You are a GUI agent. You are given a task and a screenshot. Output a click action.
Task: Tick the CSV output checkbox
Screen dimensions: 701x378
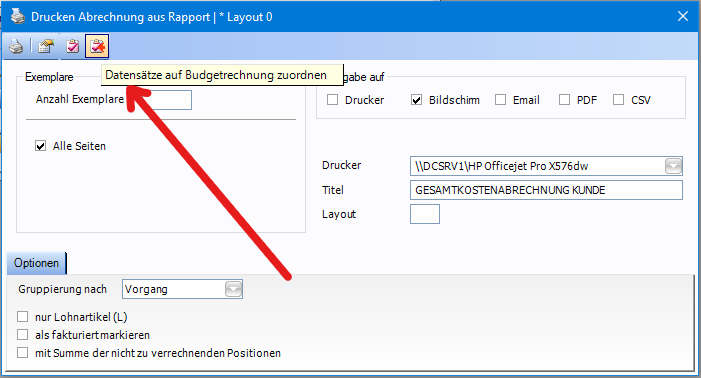[x=618, y=100]
